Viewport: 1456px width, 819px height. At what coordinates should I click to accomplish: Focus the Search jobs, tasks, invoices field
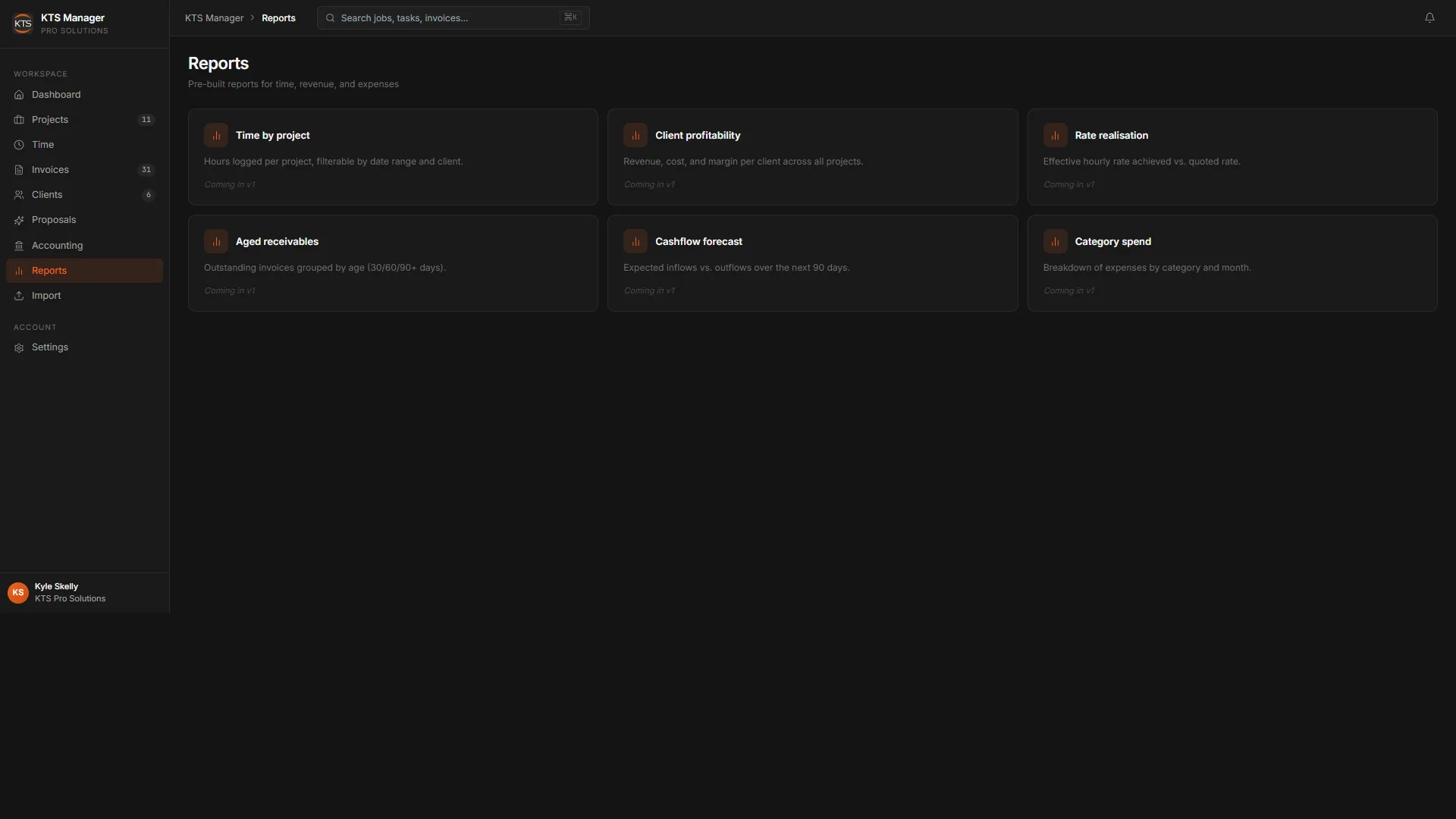(453, 18)
